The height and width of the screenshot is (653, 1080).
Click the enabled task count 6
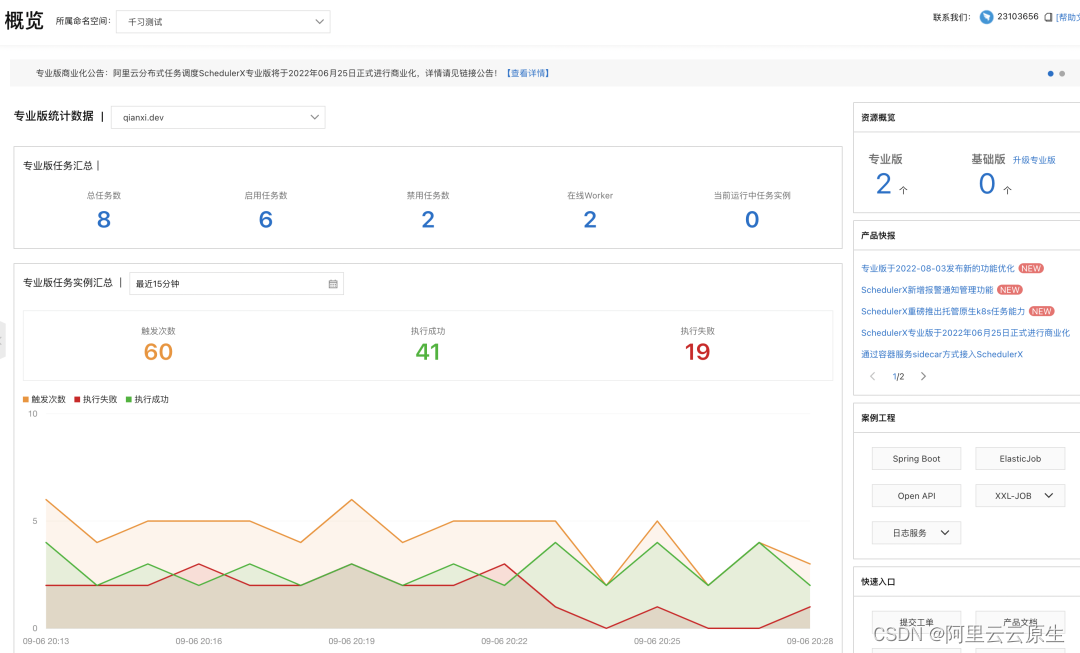[x=266, y=220]
